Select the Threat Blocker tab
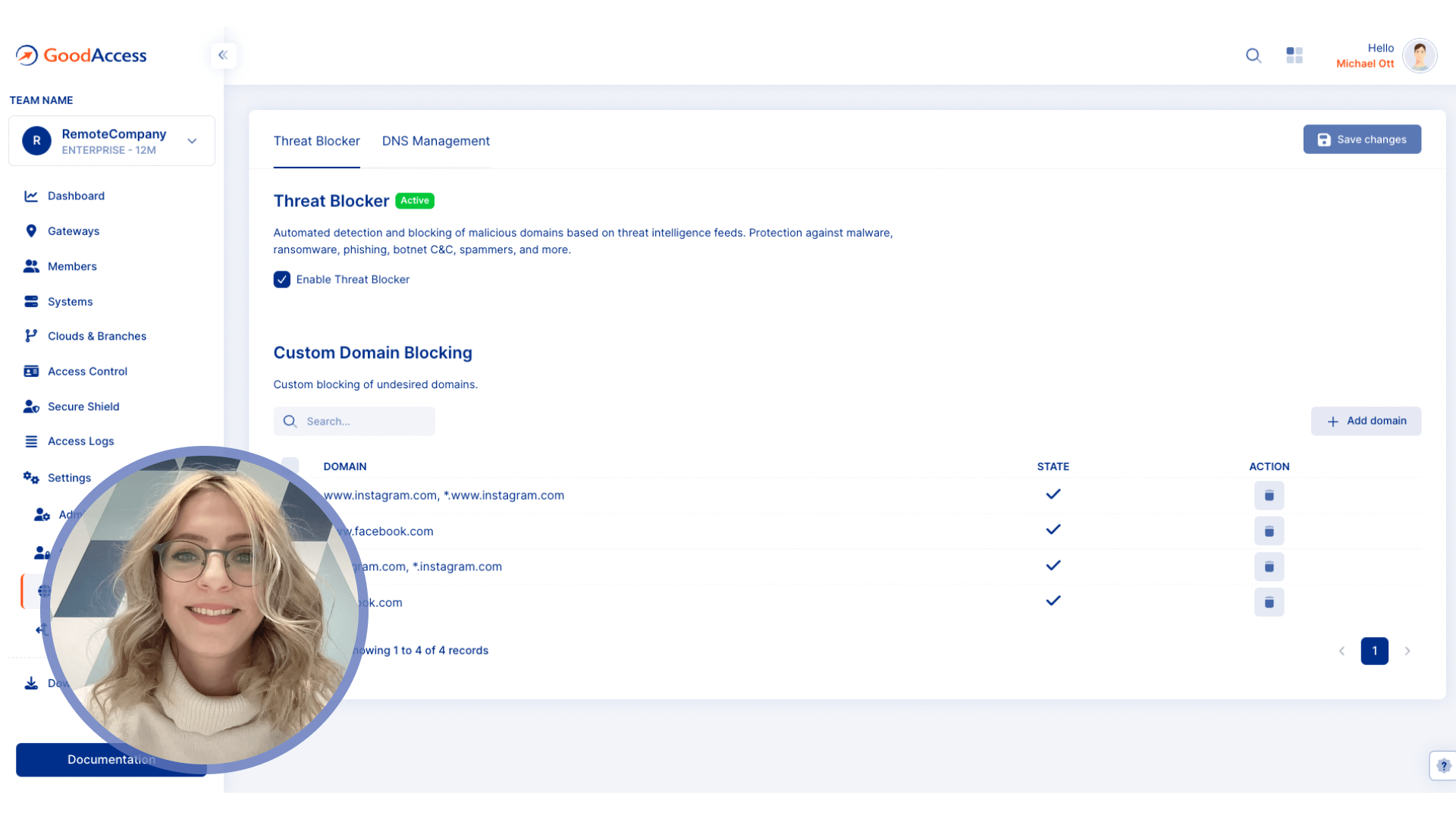 (316, 141)
